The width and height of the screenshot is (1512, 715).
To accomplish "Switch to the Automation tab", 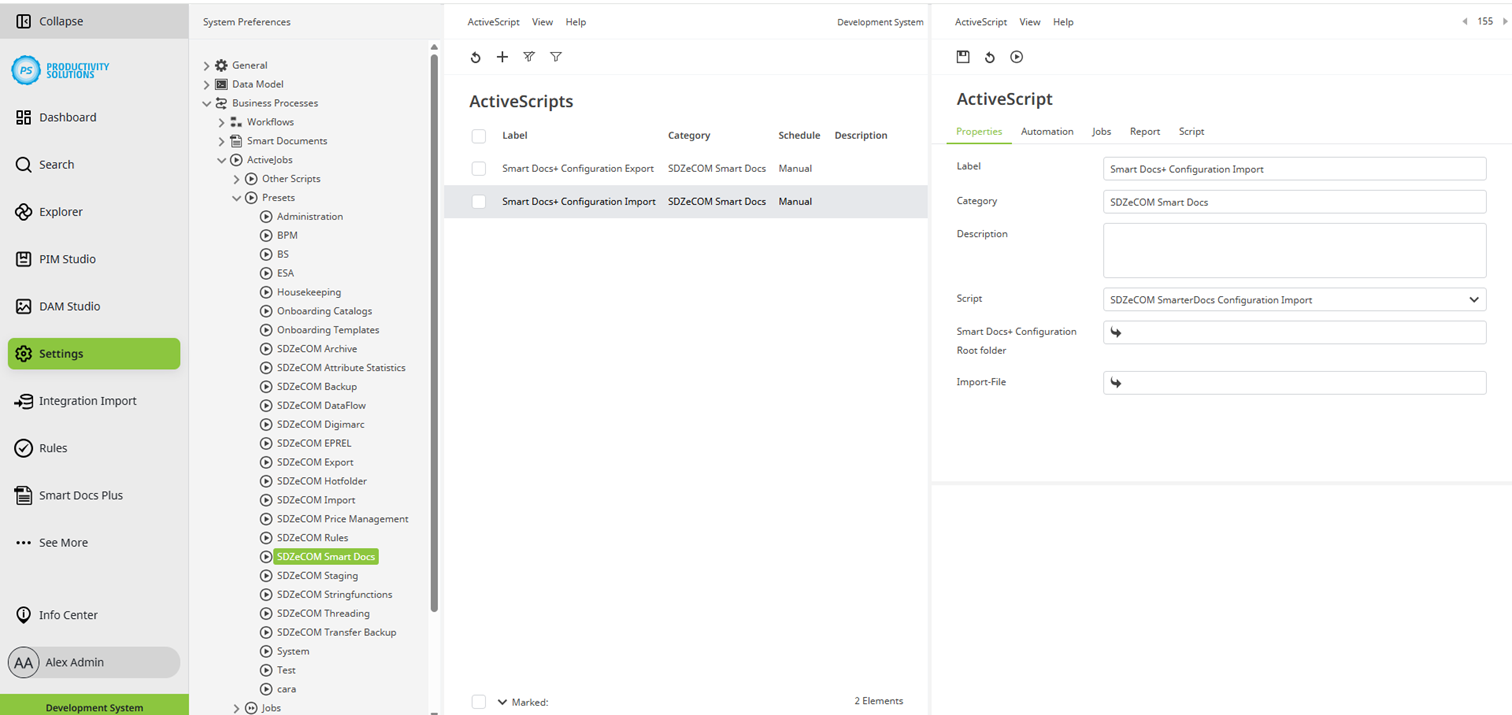I will pos(1046,131).
